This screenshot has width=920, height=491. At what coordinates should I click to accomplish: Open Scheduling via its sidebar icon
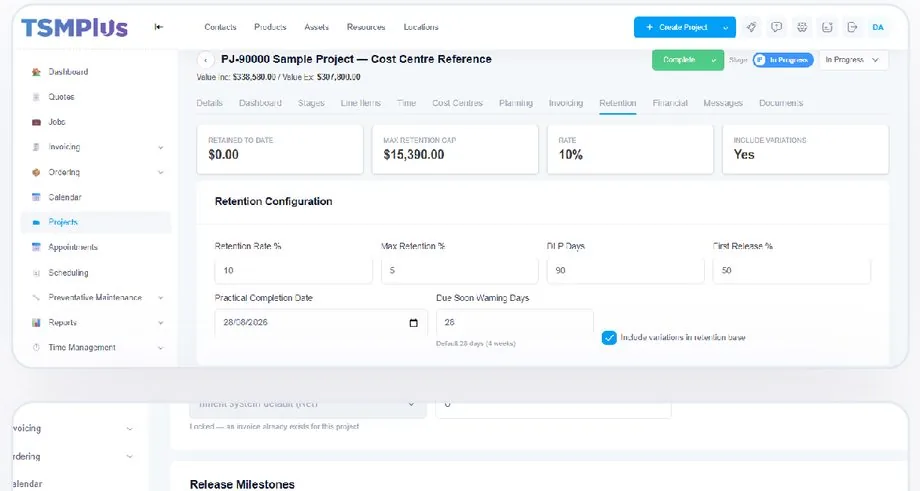[36, 273]
